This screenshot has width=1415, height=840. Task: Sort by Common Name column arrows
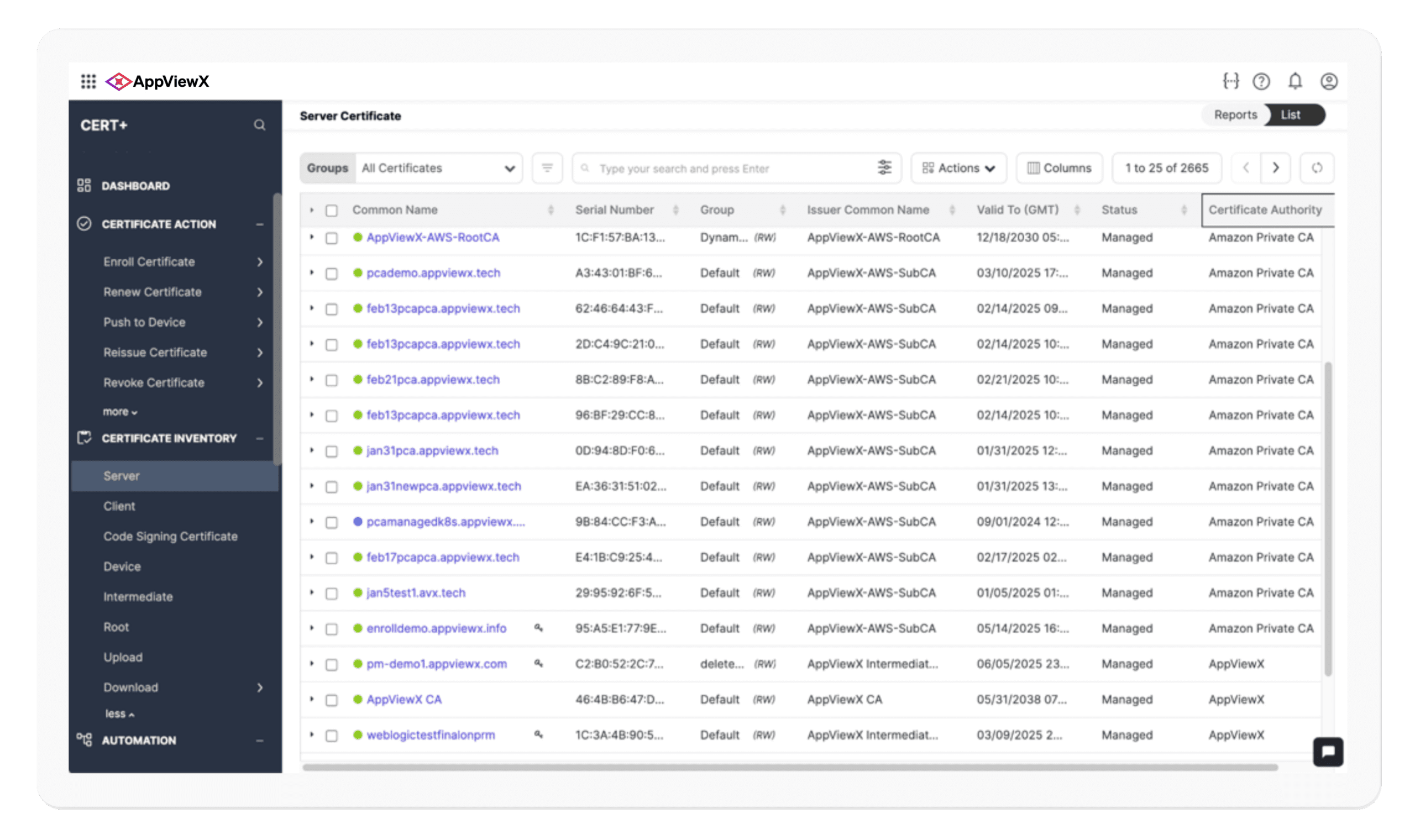550,210
